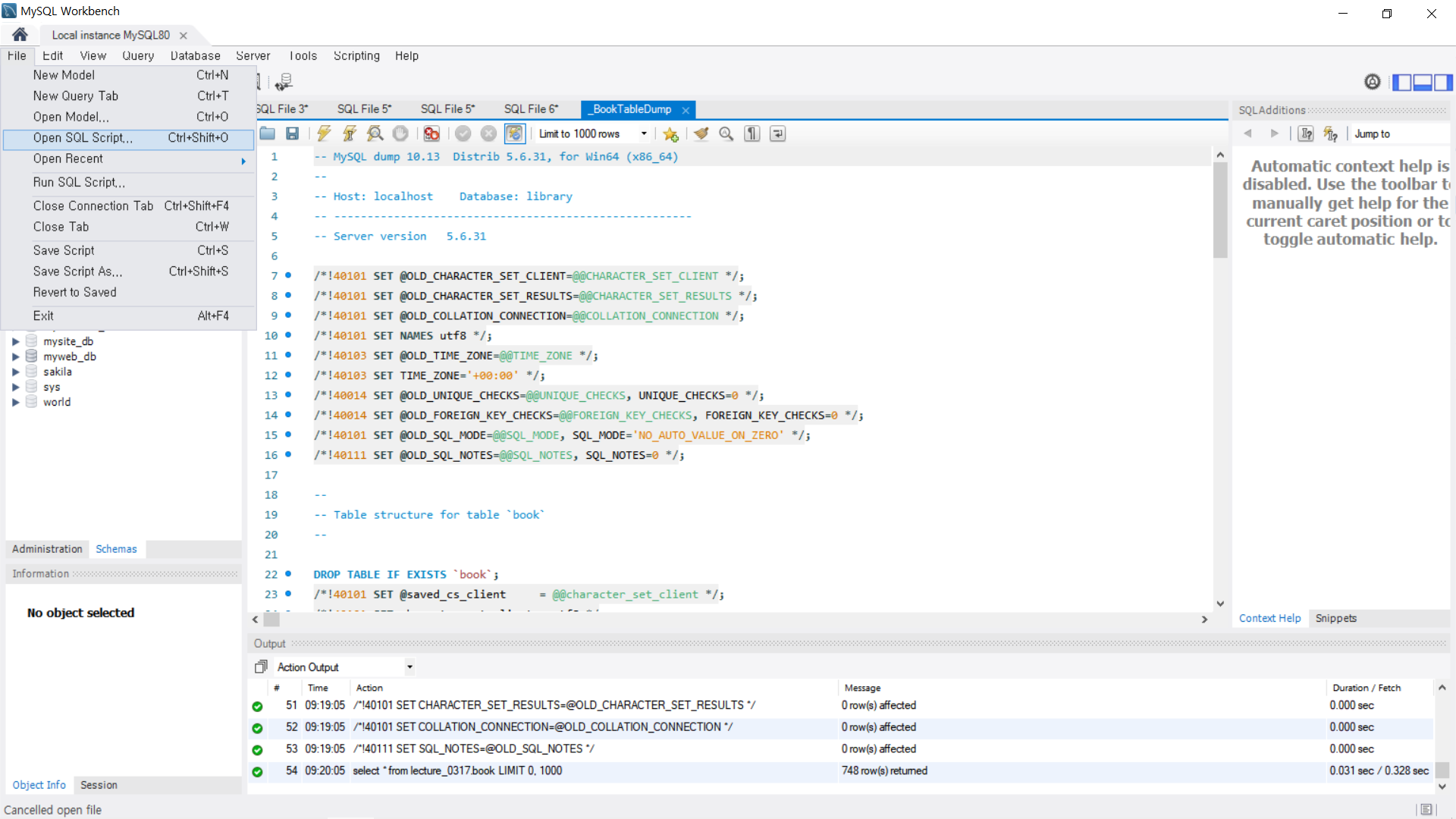1456x819 pixels.
Task: Toggle stop-on-error script execution button
Action: click(431, 133)
